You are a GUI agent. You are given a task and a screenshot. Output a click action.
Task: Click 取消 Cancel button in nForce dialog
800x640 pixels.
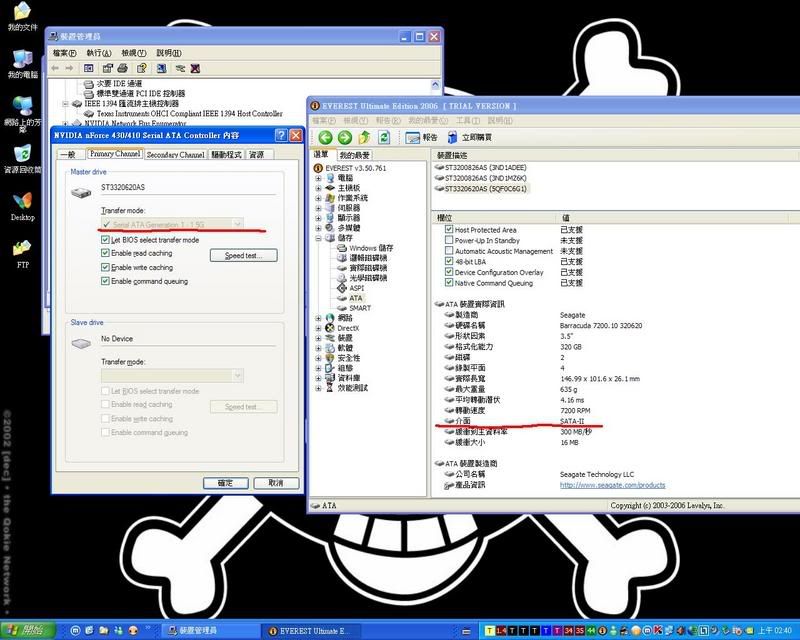coord(276,483)
